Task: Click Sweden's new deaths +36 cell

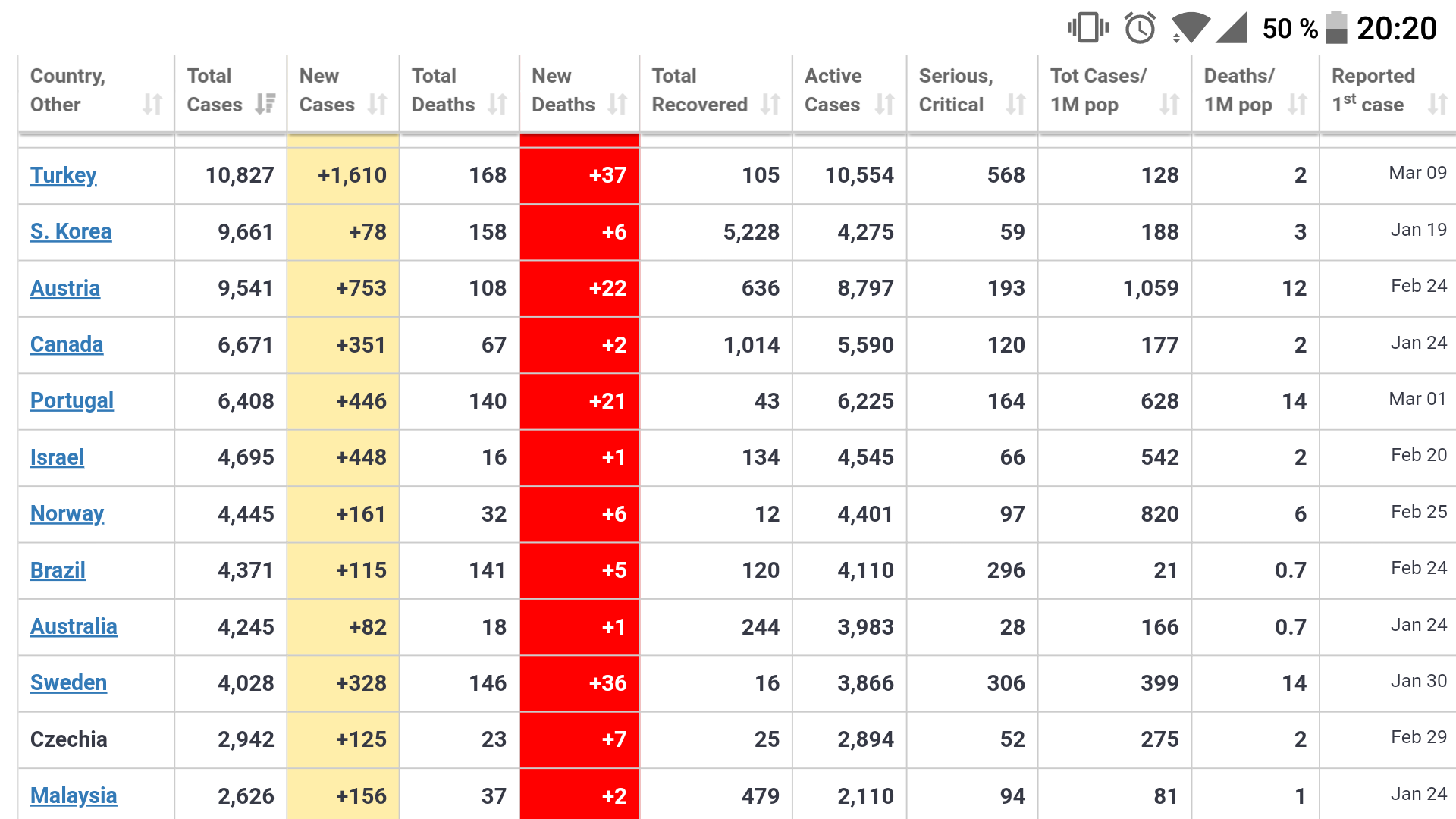Action: click(579, 683)
